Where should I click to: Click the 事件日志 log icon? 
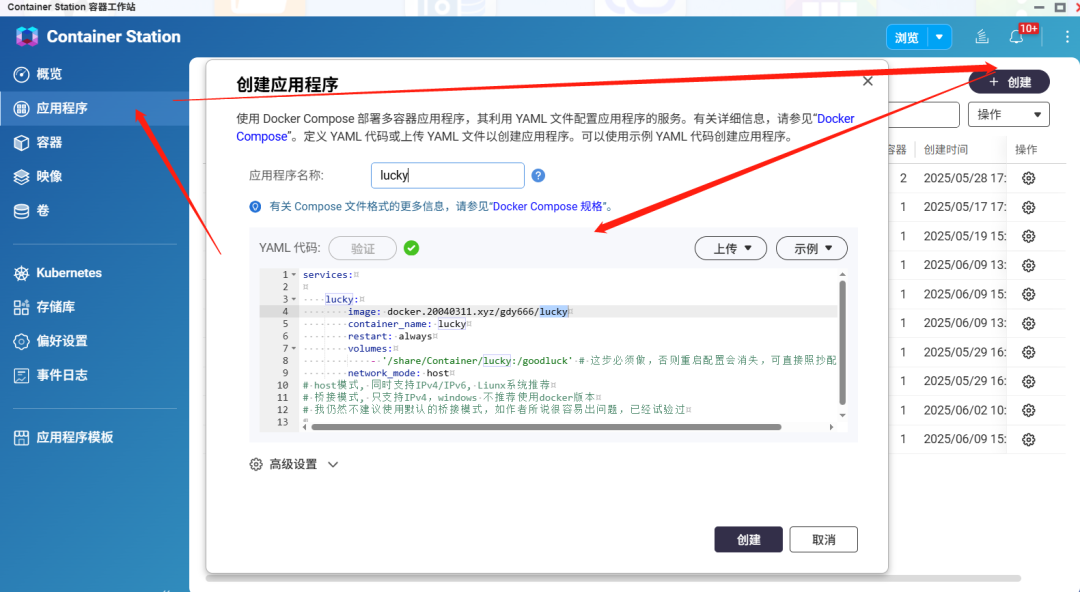coord(21,376)
